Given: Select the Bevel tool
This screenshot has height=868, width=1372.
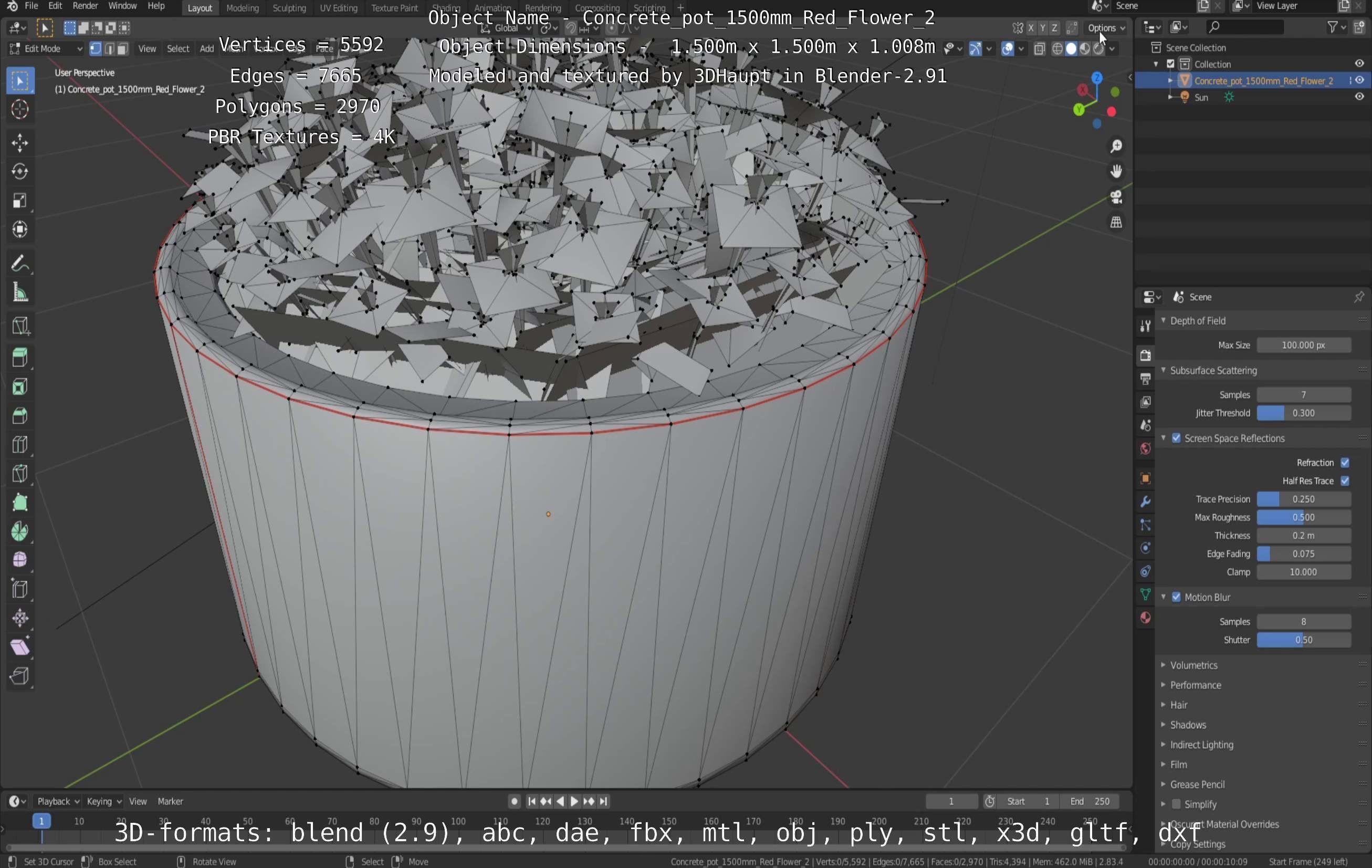Looking at the screenshot, I should click(20, 415).
